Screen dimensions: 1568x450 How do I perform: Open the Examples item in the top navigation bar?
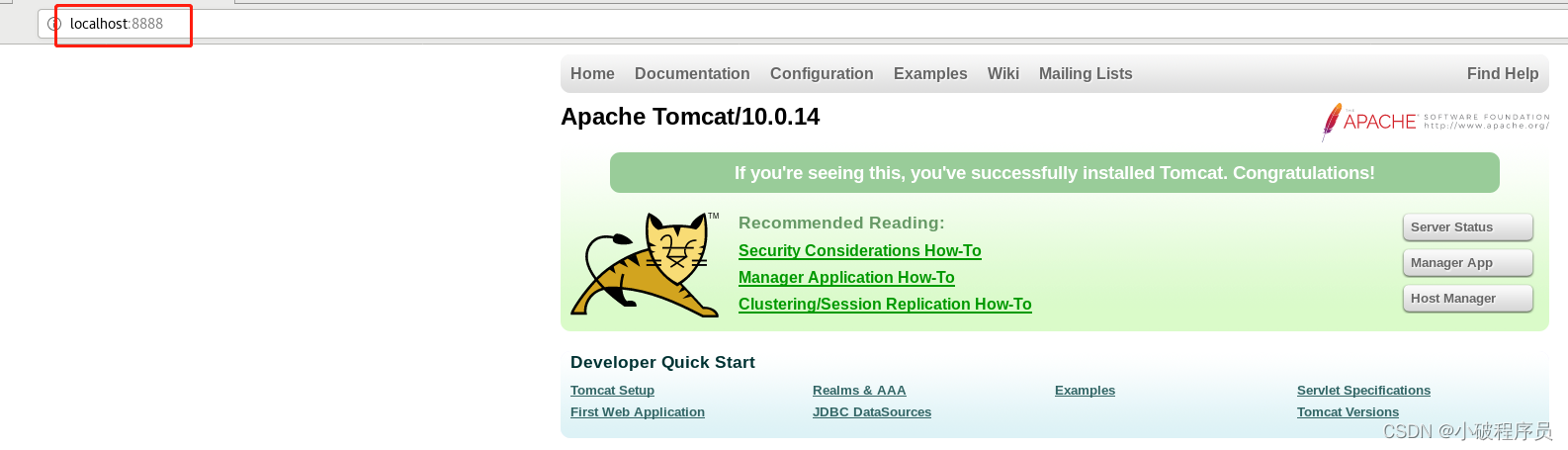930,74
